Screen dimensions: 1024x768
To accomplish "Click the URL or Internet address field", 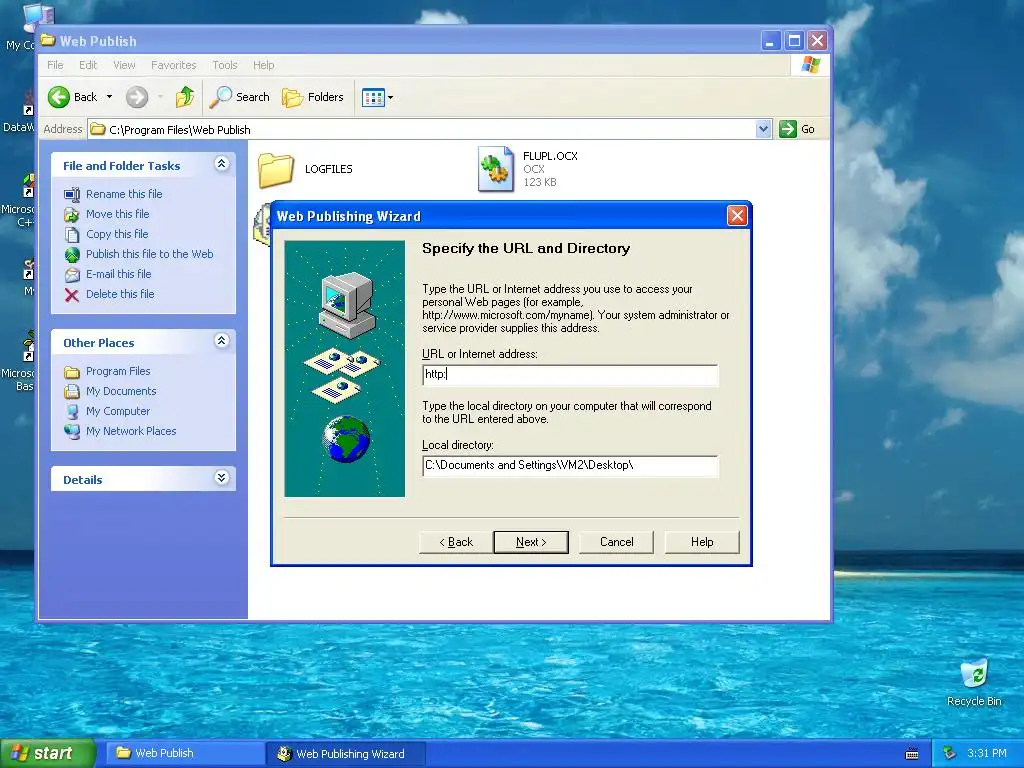I will pos(570,374).
